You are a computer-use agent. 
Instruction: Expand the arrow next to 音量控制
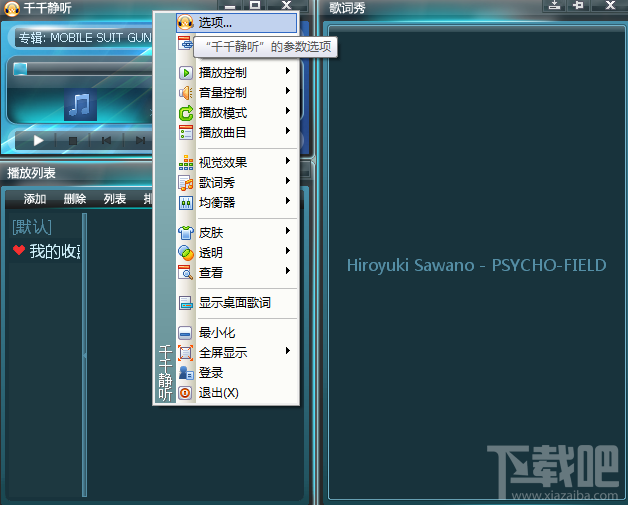tap(288, 91)
